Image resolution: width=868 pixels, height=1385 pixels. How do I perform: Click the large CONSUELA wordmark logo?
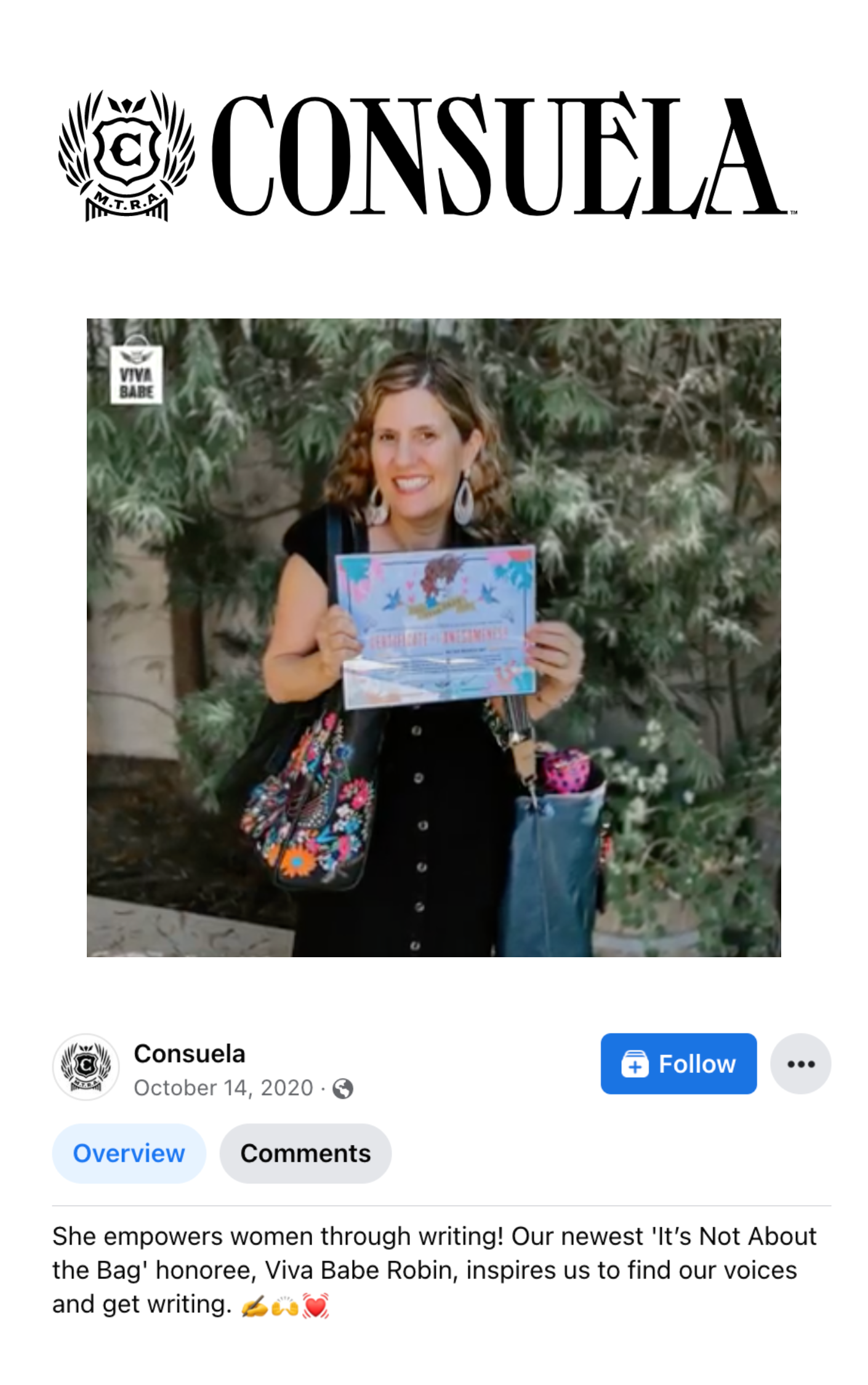click(x=504, y=155)
